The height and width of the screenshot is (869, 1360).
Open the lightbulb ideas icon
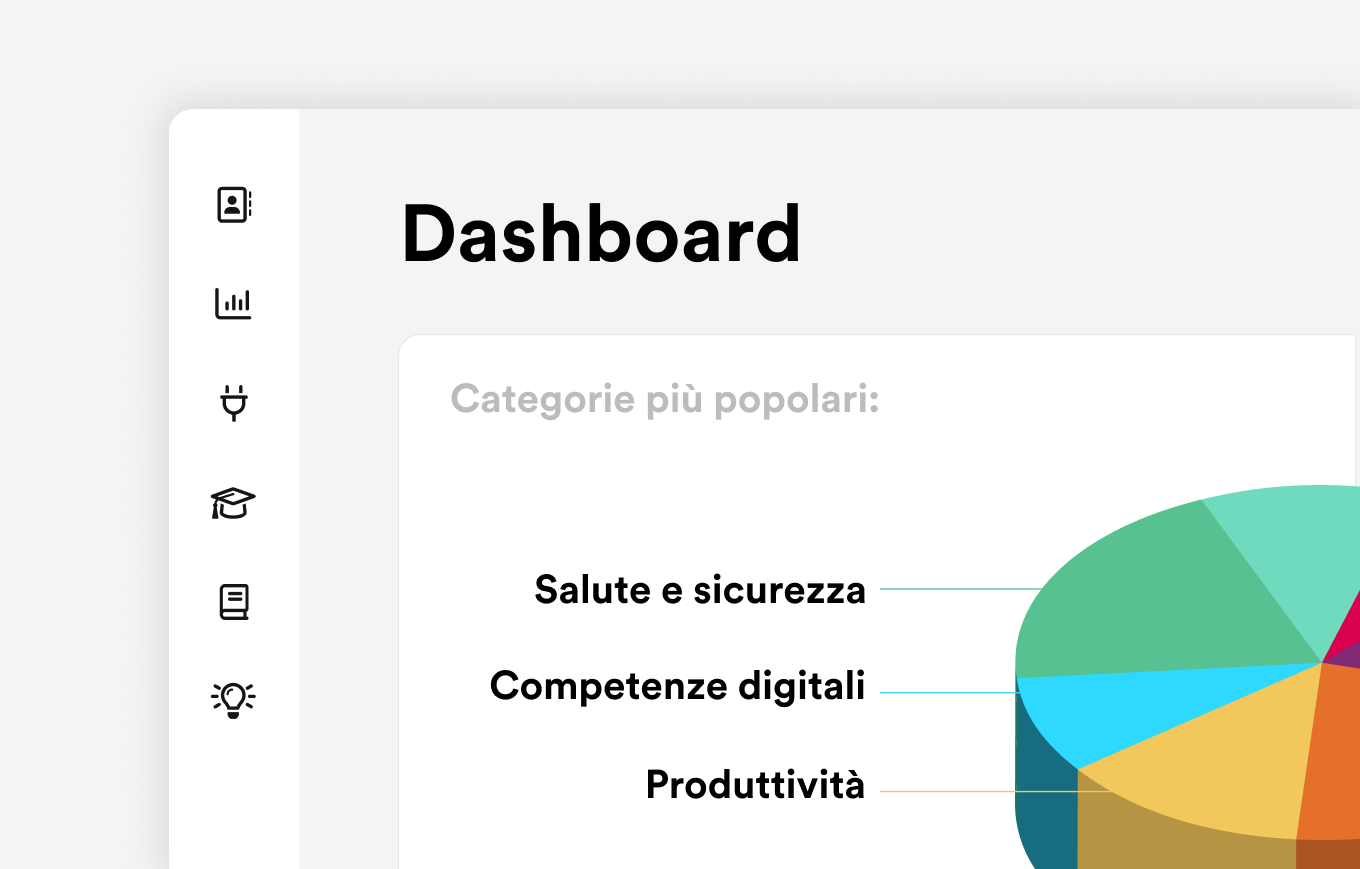coord(234,700)
